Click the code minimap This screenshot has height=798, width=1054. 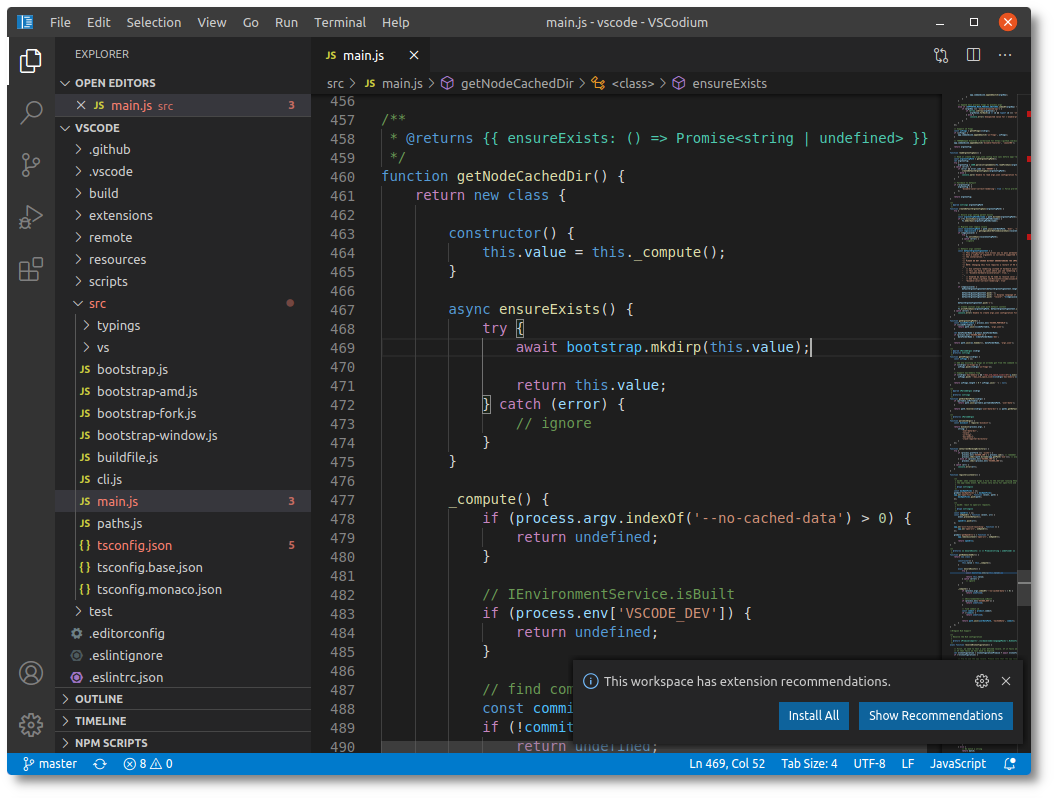click(x=983, y=376)
